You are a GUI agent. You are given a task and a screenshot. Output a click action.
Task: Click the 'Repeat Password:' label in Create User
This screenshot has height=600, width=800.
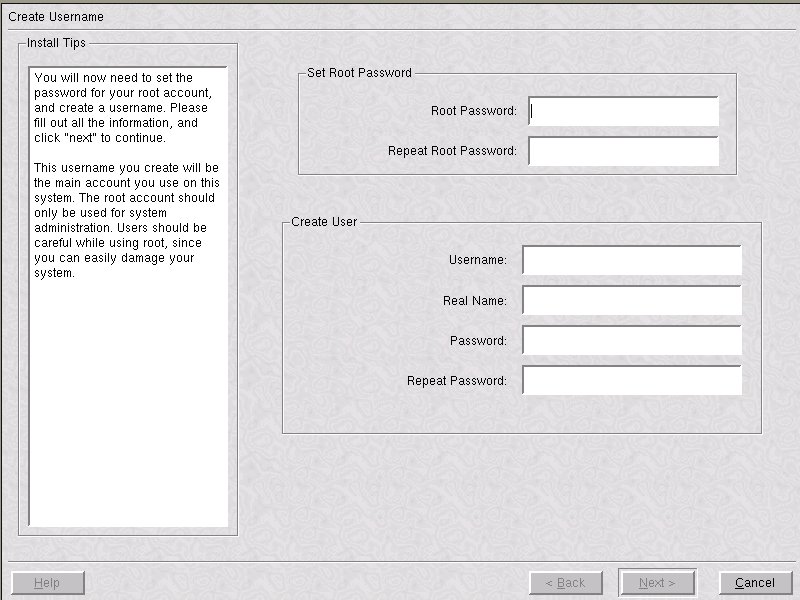tap(457, 381)
